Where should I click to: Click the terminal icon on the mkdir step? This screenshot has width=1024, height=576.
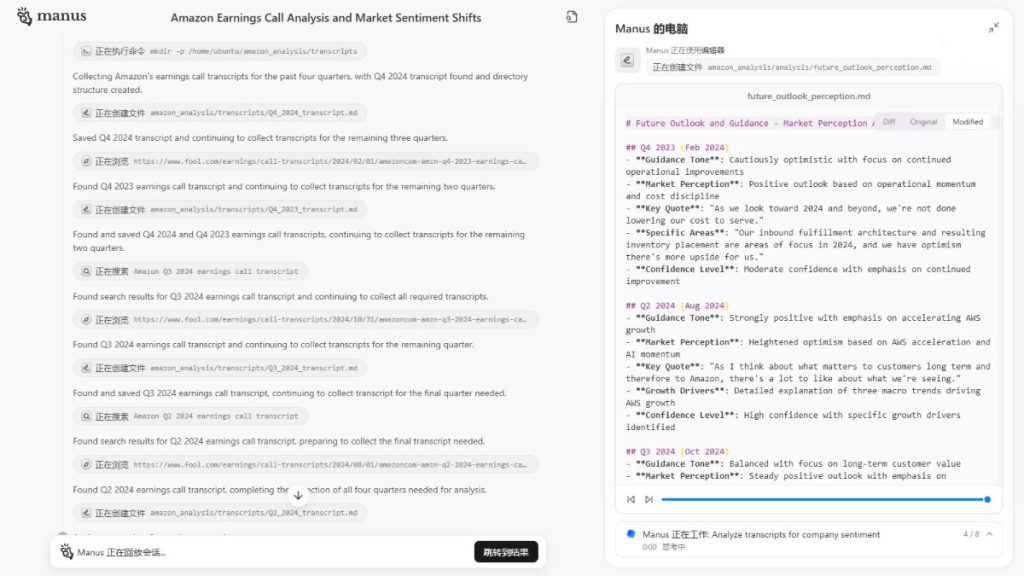tap(86, 51)
